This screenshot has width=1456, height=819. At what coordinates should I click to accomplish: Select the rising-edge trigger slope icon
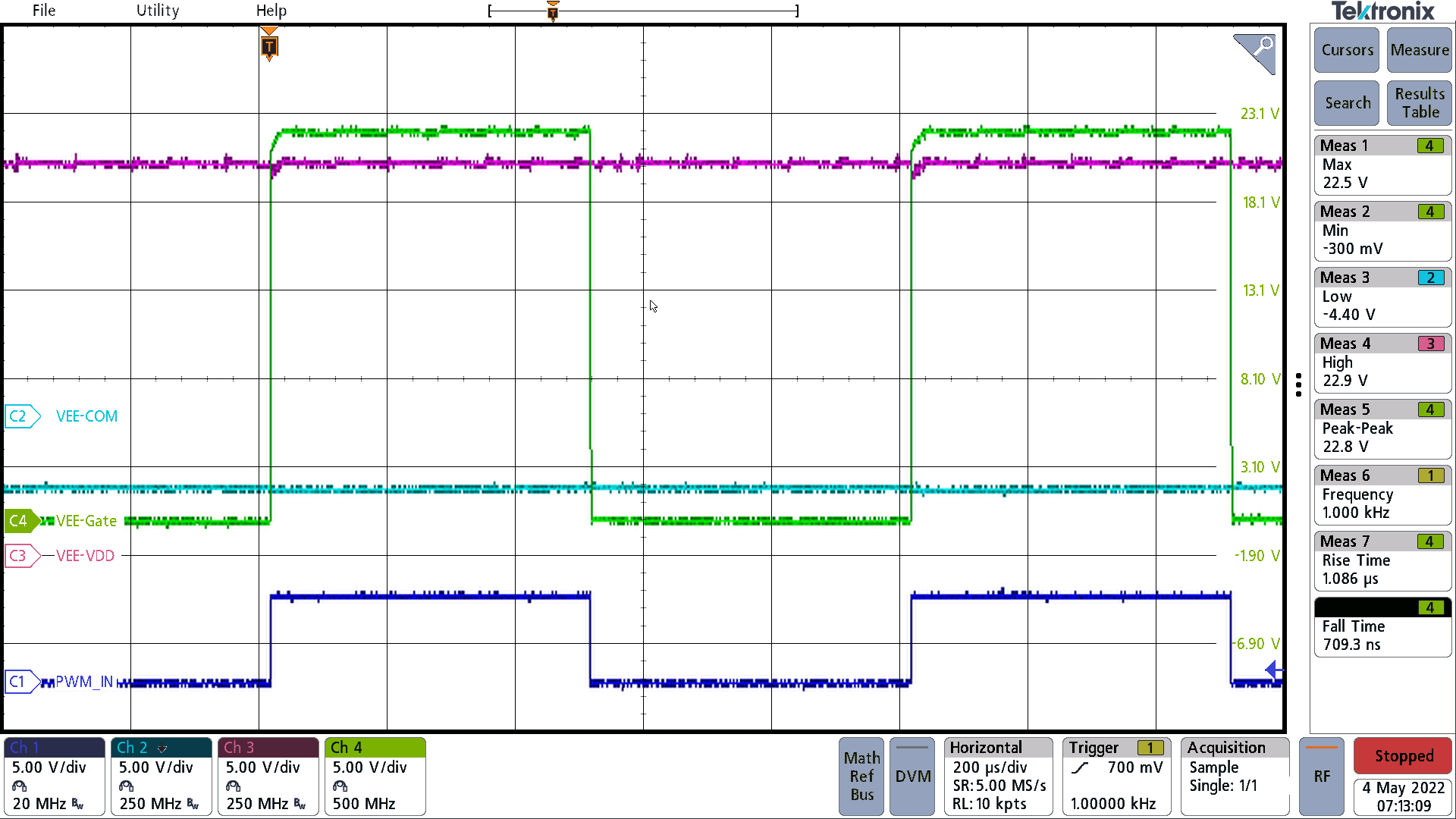(x=1080, y=767)
